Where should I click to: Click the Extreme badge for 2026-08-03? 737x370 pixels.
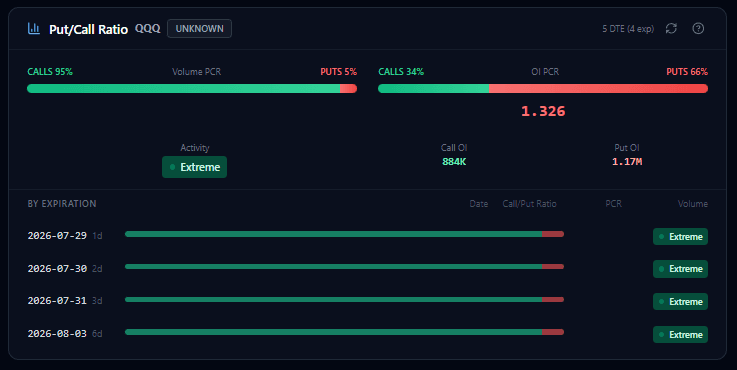click(680, 334)
